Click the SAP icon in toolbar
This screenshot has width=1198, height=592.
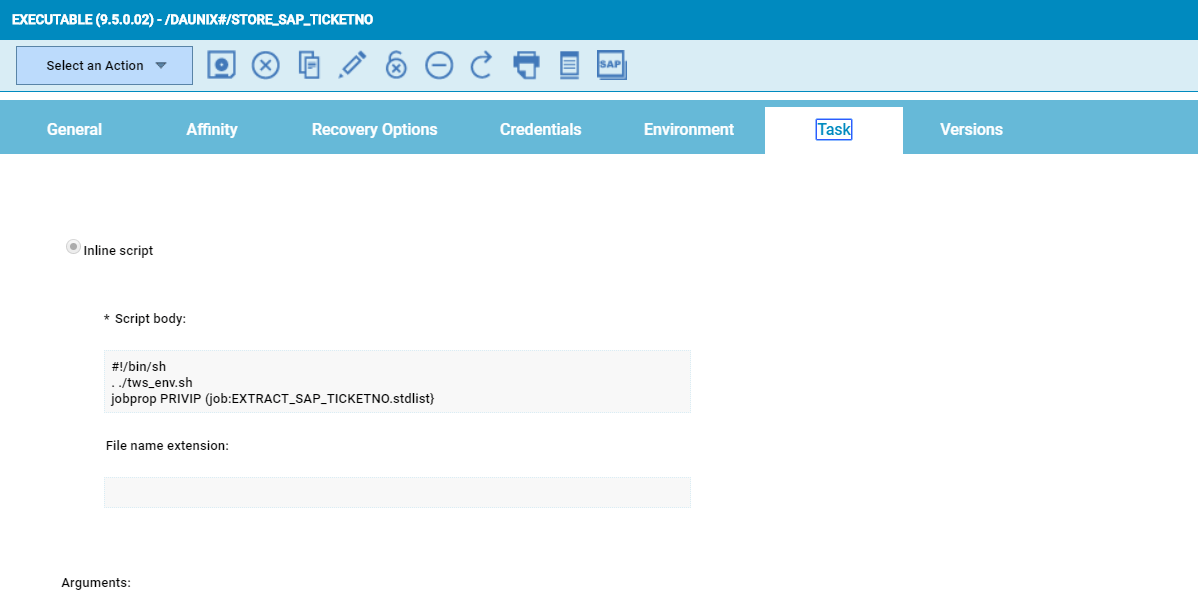point(611,65)
